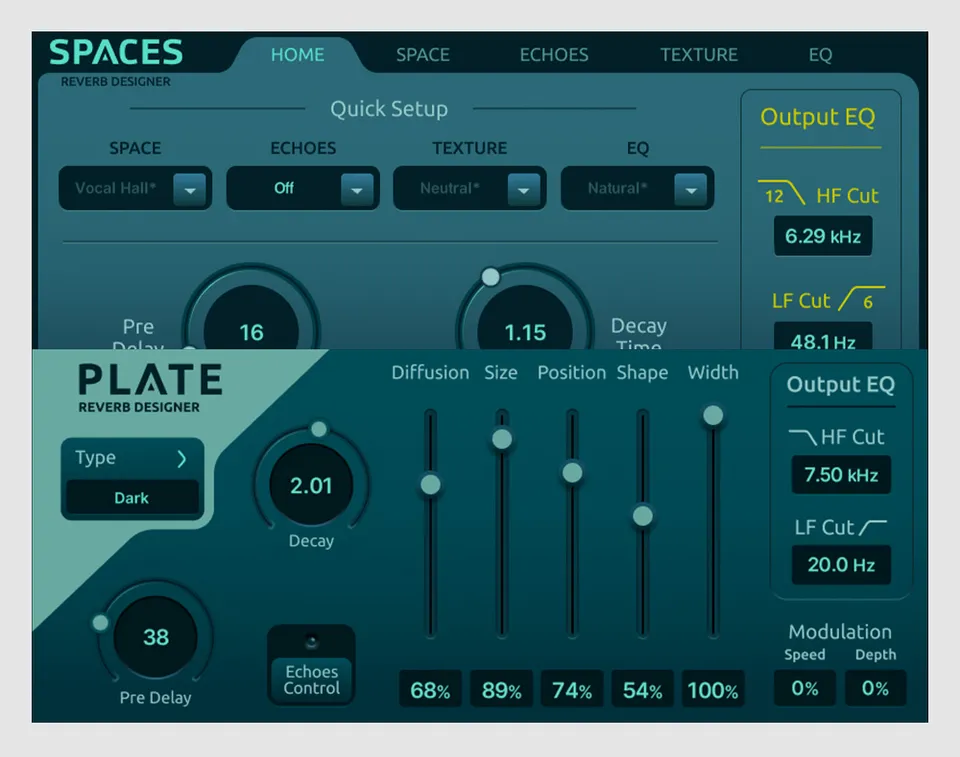Click the Spaces LF Cut 6 slope icon
This screenshot has width=960, height=757.
click(x=861, y=298)
